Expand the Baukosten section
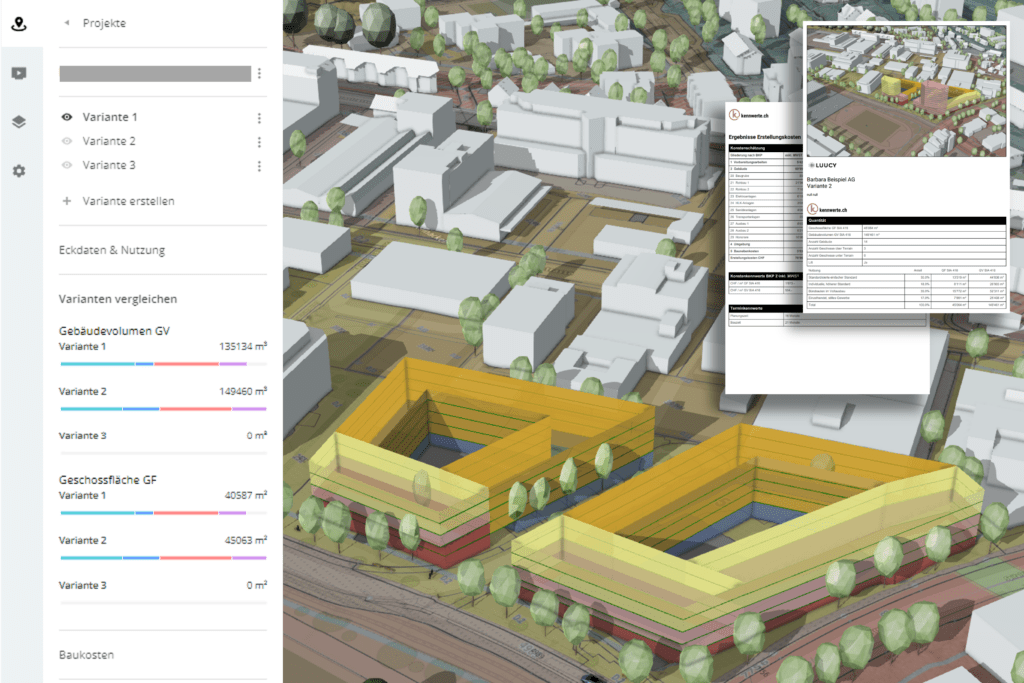Viewport: 1024px width, 683px height. (x=87, y=655)
